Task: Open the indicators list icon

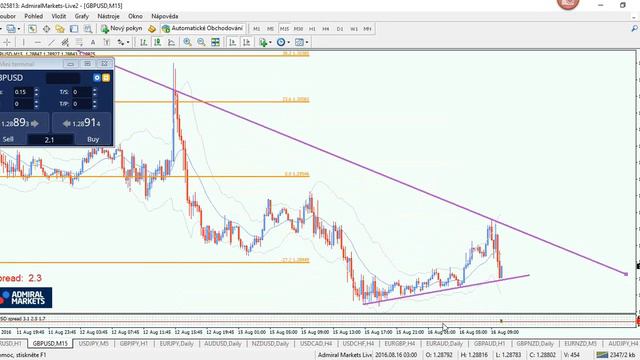Action: tap(263, 42)
